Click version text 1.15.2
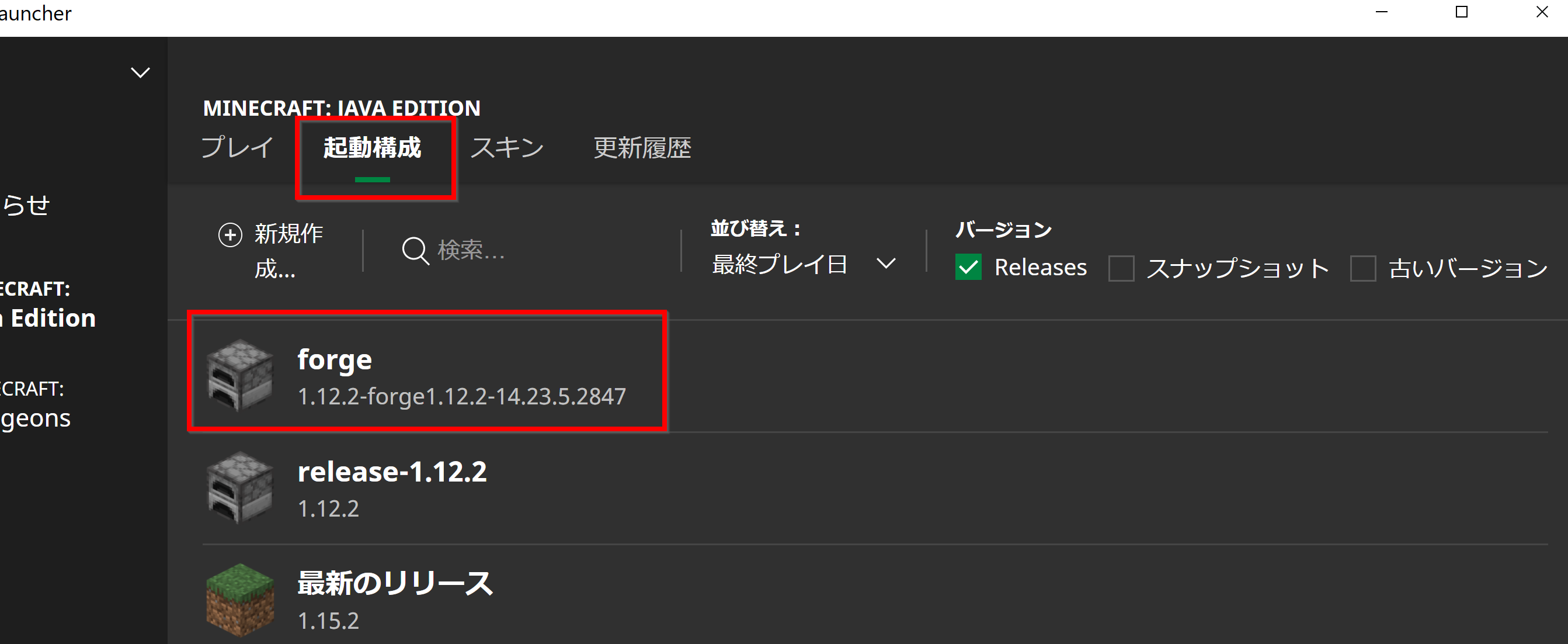The width and height of the screenshot is (1568, 644). coord(328,621)
